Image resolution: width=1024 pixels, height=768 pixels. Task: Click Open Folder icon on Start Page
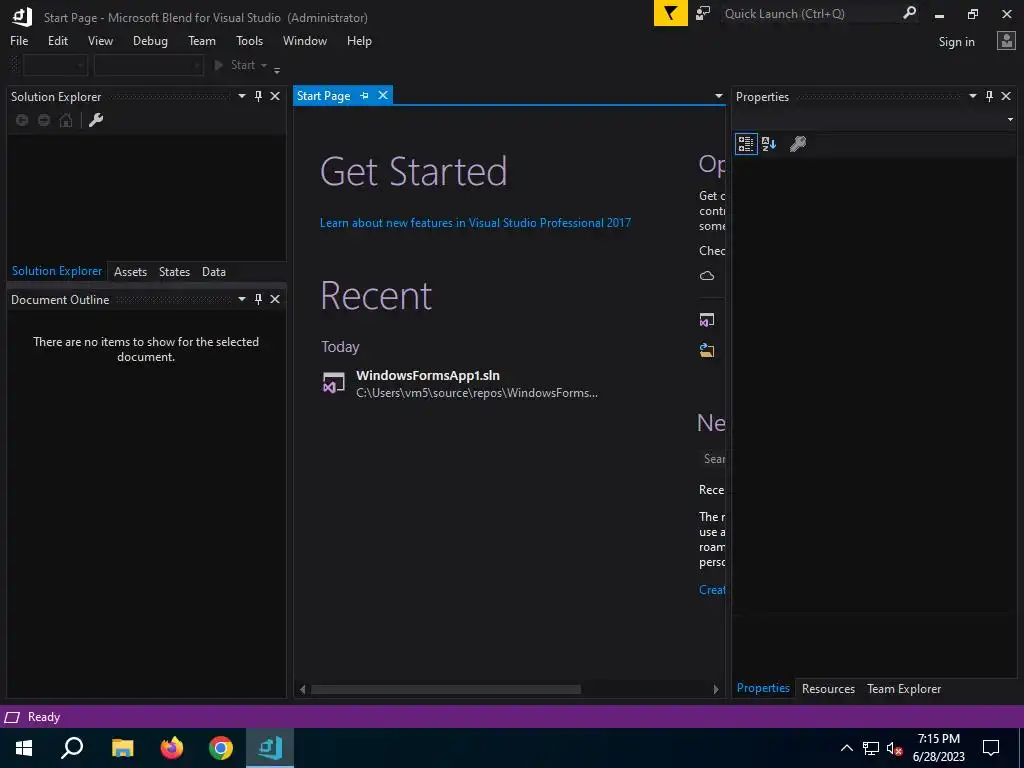pyautogui.click(x=707, y=351)
